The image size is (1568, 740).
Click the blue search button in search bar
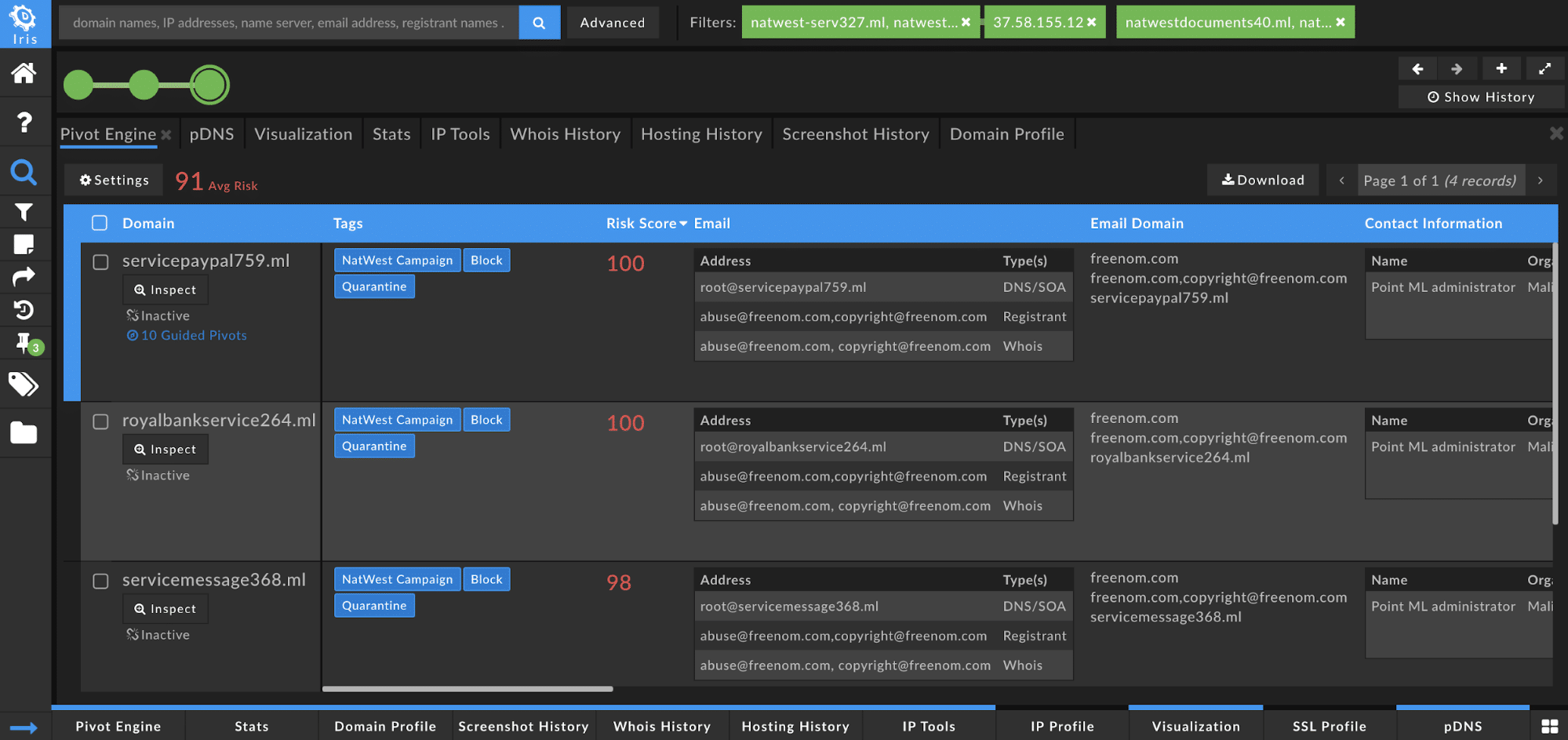tap(540, 23)
